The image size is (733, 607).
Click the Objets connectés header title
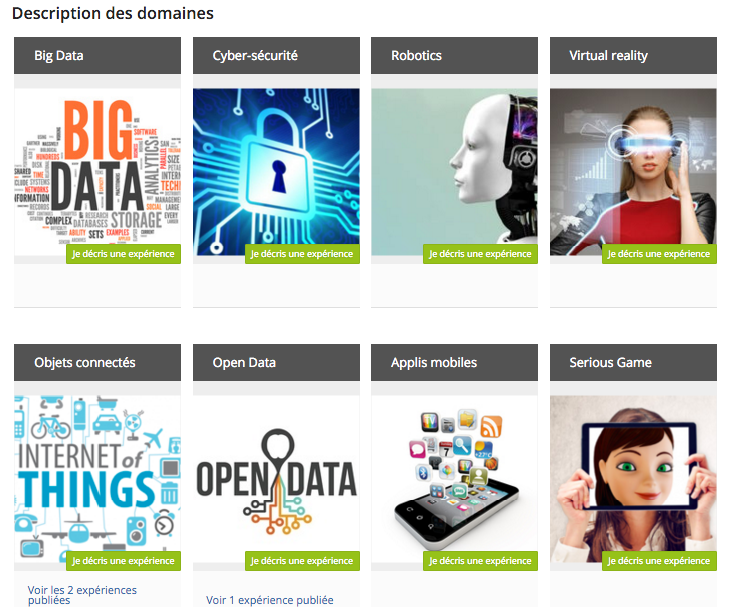(85, 362)
